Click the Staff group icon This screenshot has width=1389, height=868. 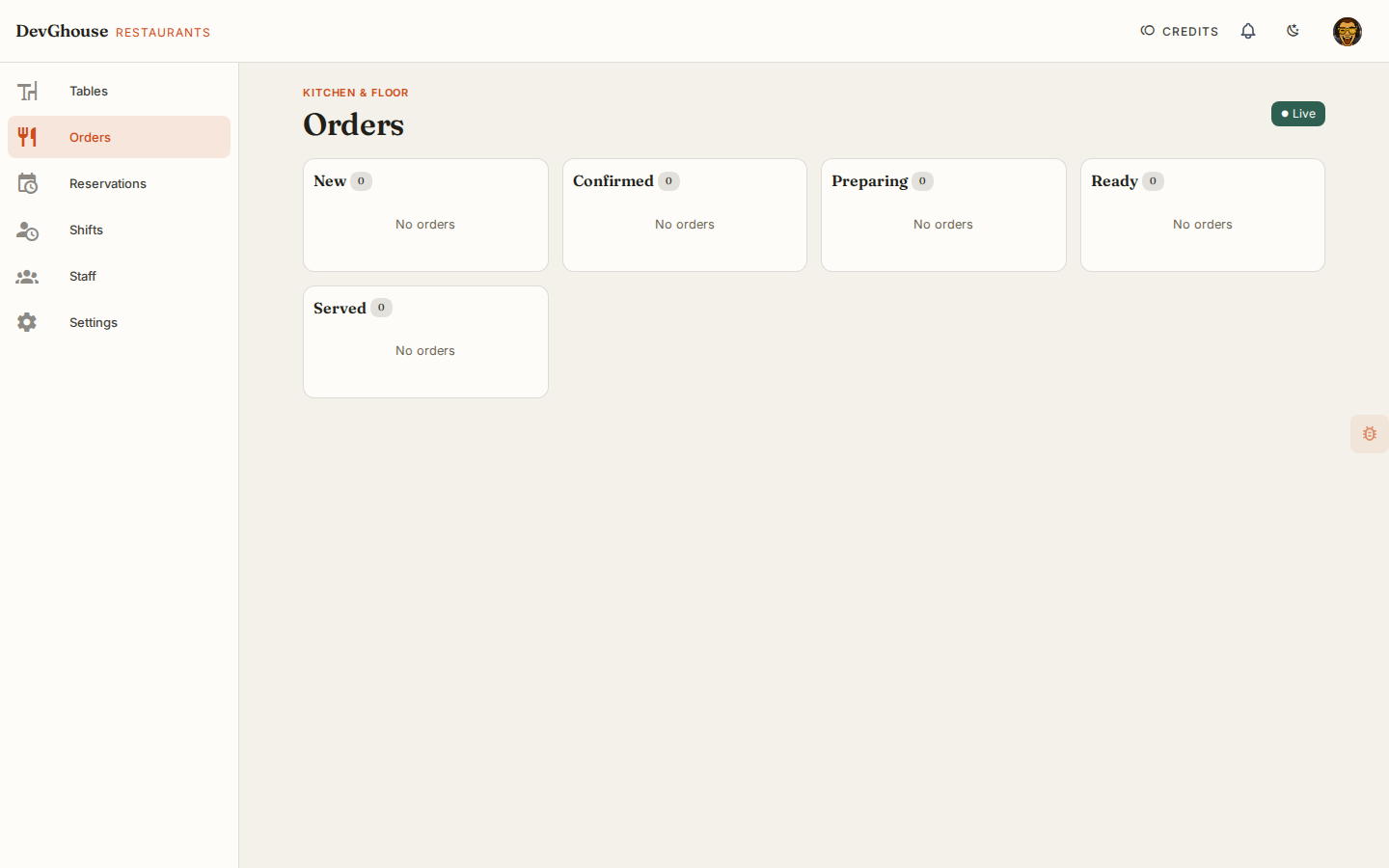27,276
